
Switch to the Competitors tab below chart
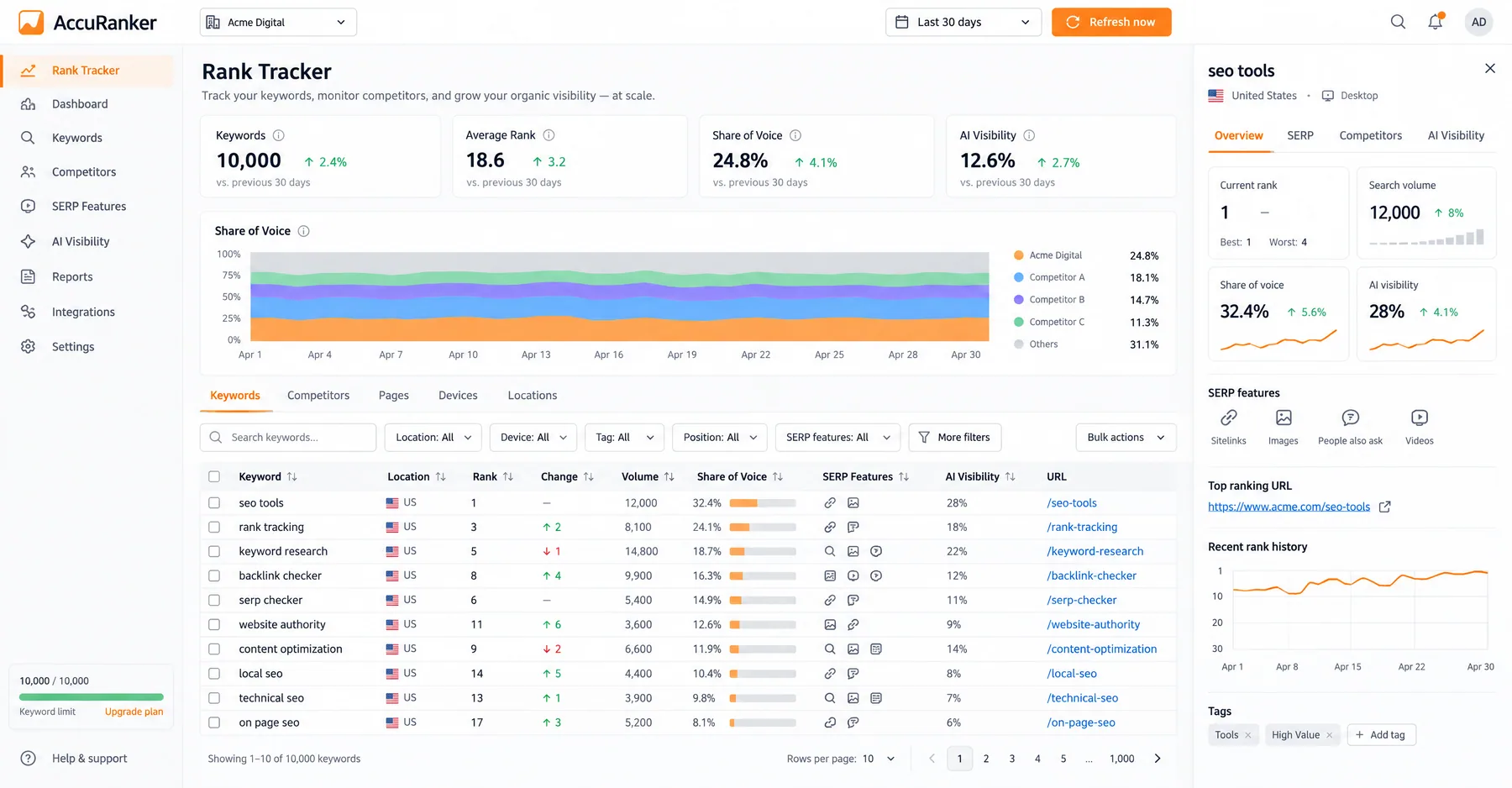coord(318,396)
